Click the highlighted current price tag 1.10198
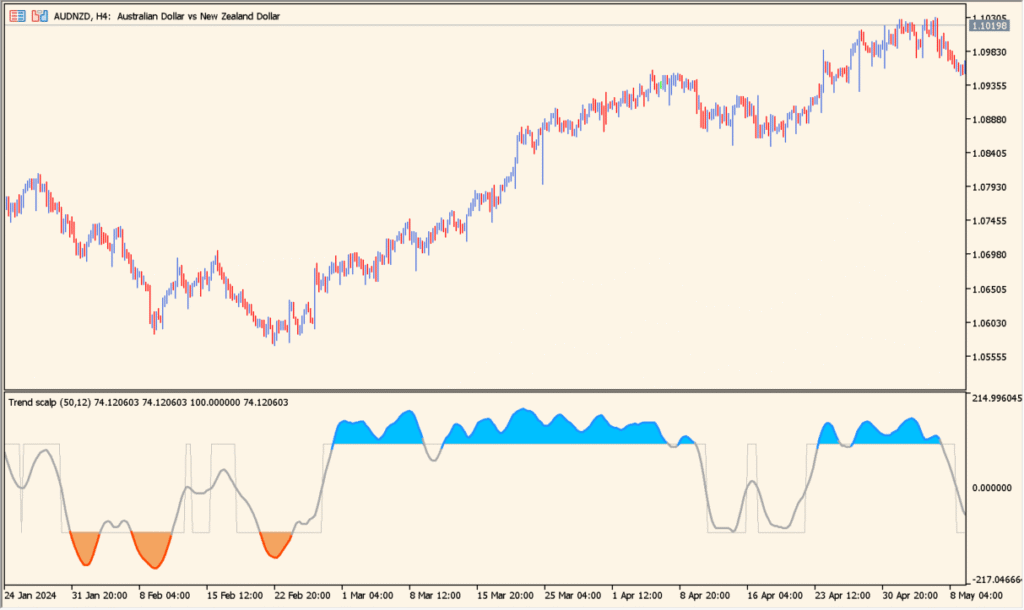 989,27
